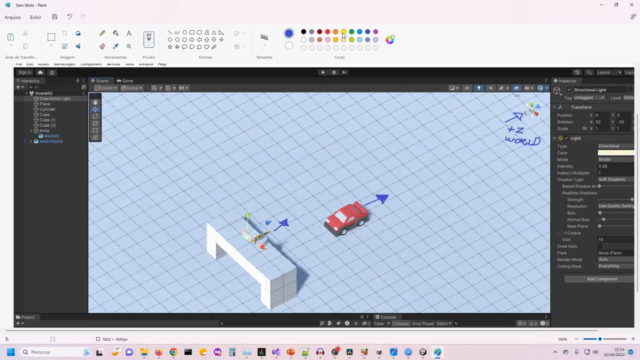
Task: Click the Paste clipboard icon
Action: [11, 37]
